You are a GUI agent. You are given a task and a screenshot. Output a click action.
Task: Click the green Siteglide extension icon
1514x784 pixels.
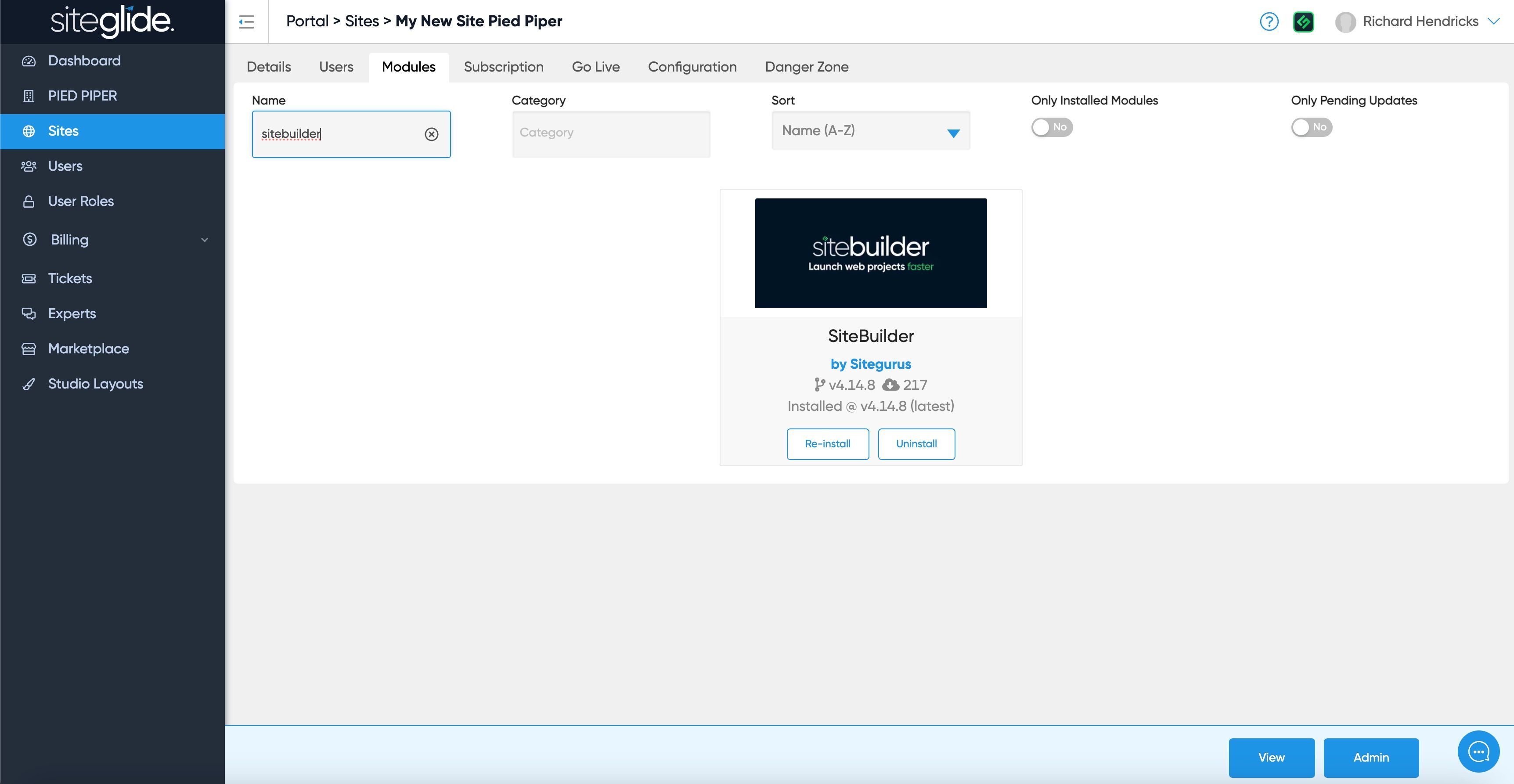click(1303, 22)
